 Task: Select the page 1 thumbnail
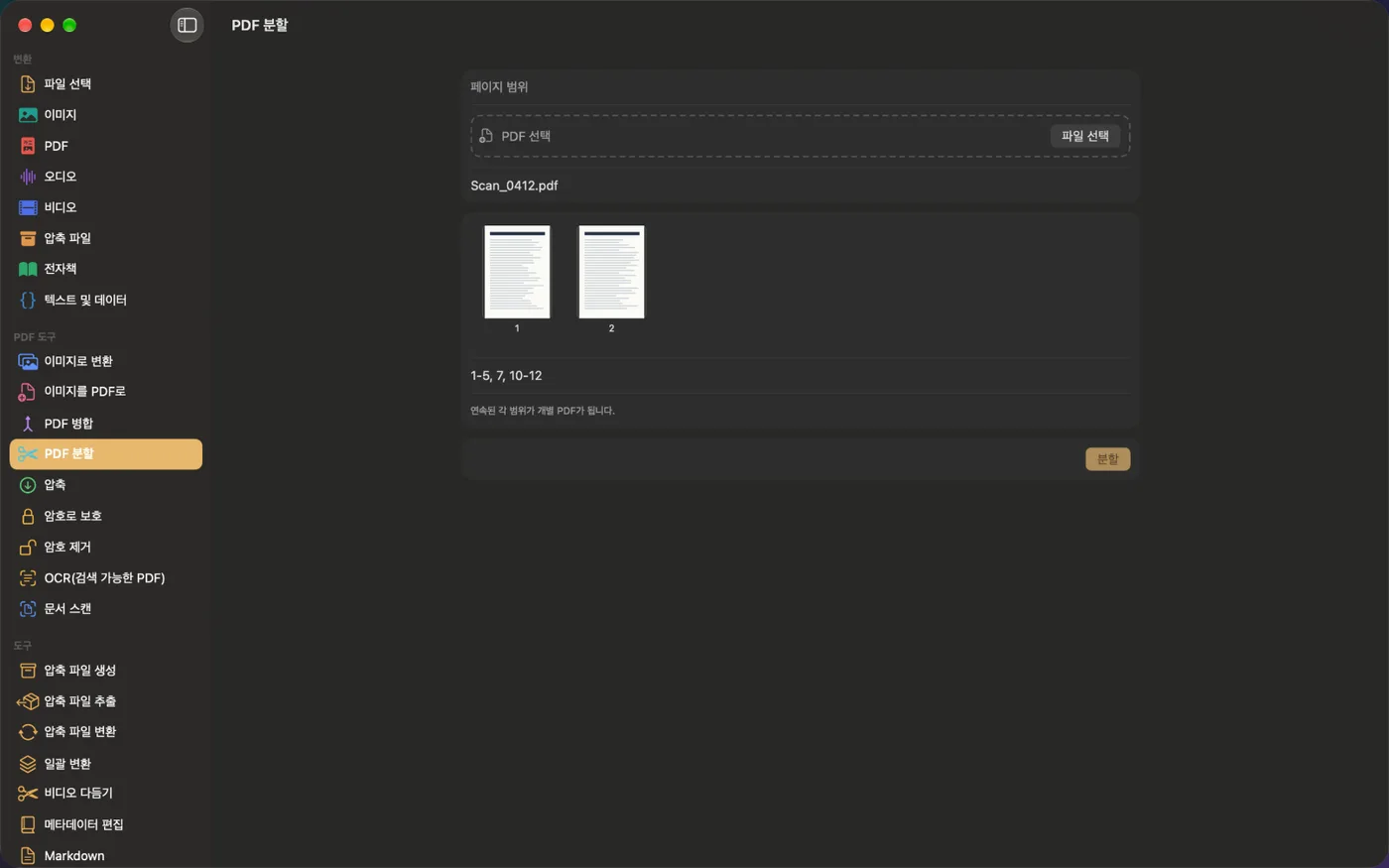[x=517, y=272]
